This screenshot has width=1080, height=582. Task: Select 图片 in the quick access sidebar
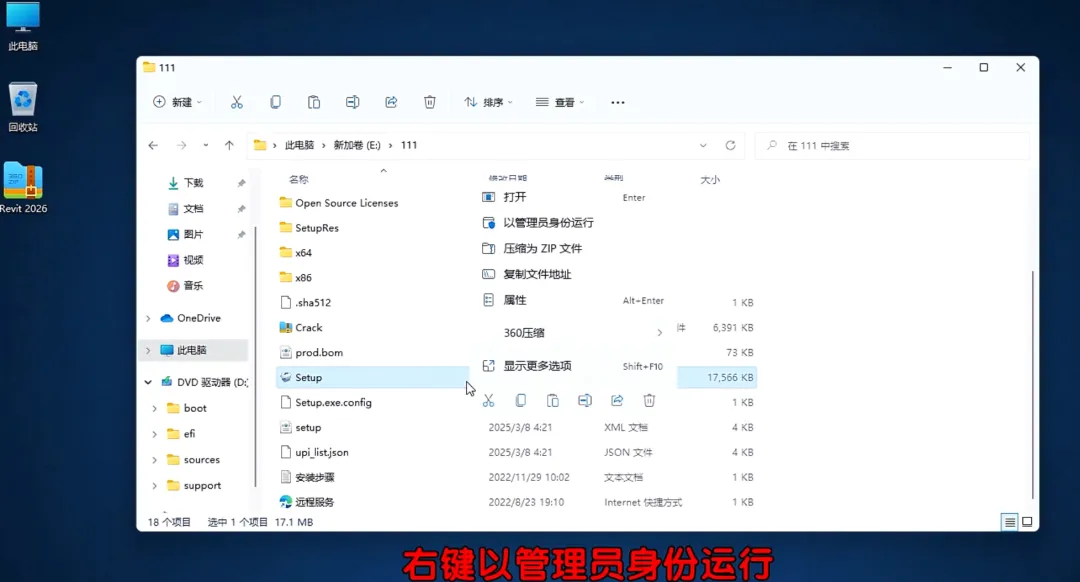click(x=194, y=234)
